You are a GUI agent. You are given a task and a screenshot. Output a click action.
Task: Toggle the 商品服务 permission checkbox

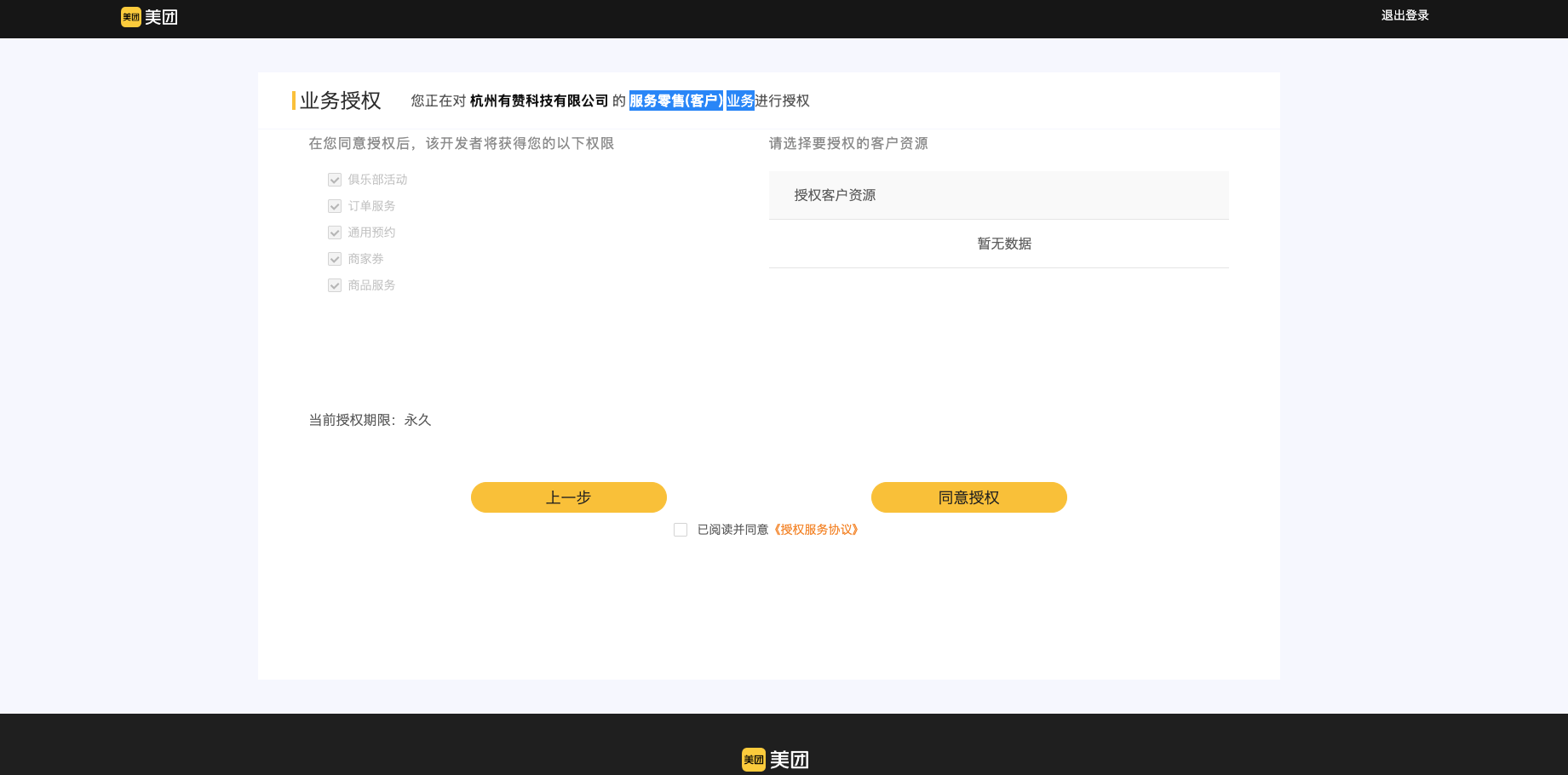pyautogui.click(x=335, y=285)
